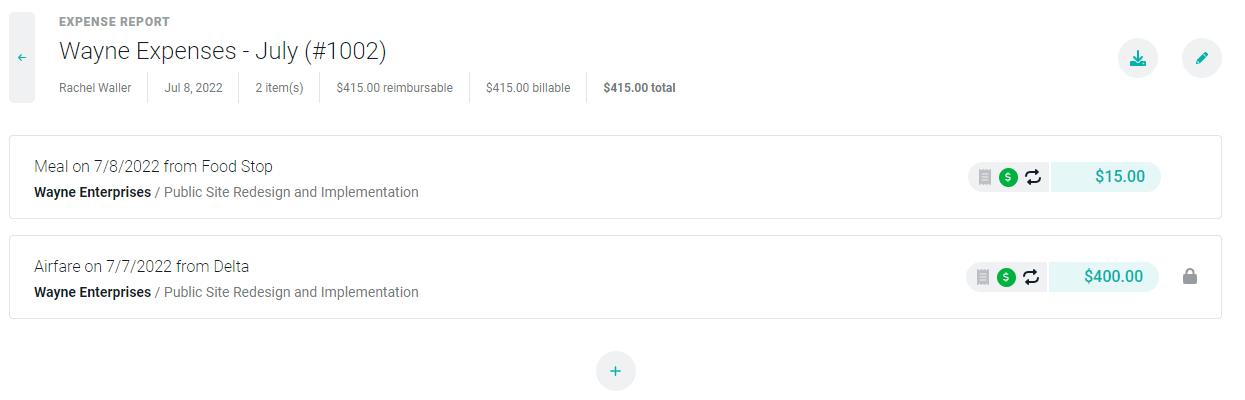
Task: Edit the expense report with pencil icon
Action: 1201,58
